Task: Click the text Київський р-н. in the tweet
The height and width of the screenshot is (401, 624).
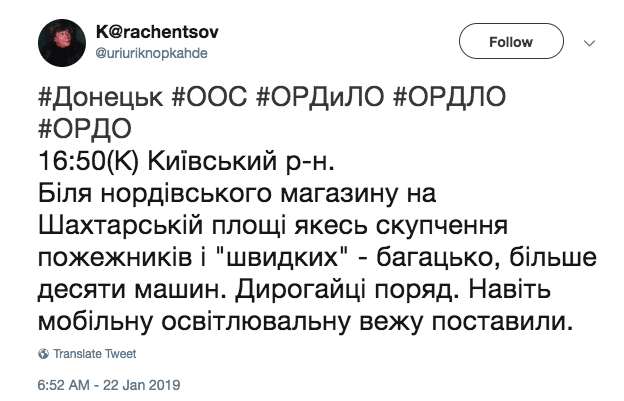Action: (x=241, y=161)
